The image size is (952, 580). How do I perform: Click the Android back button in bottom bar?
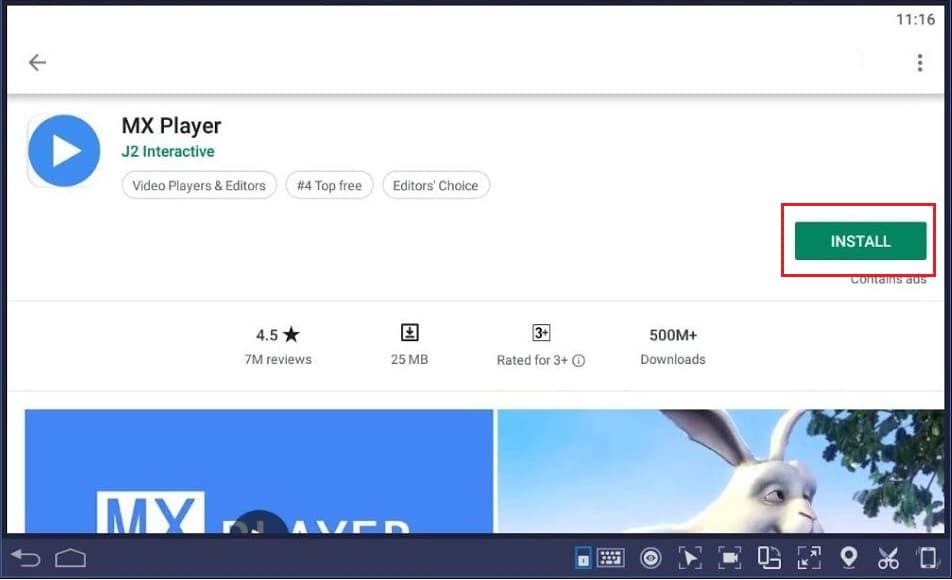(x=26, y=558)
